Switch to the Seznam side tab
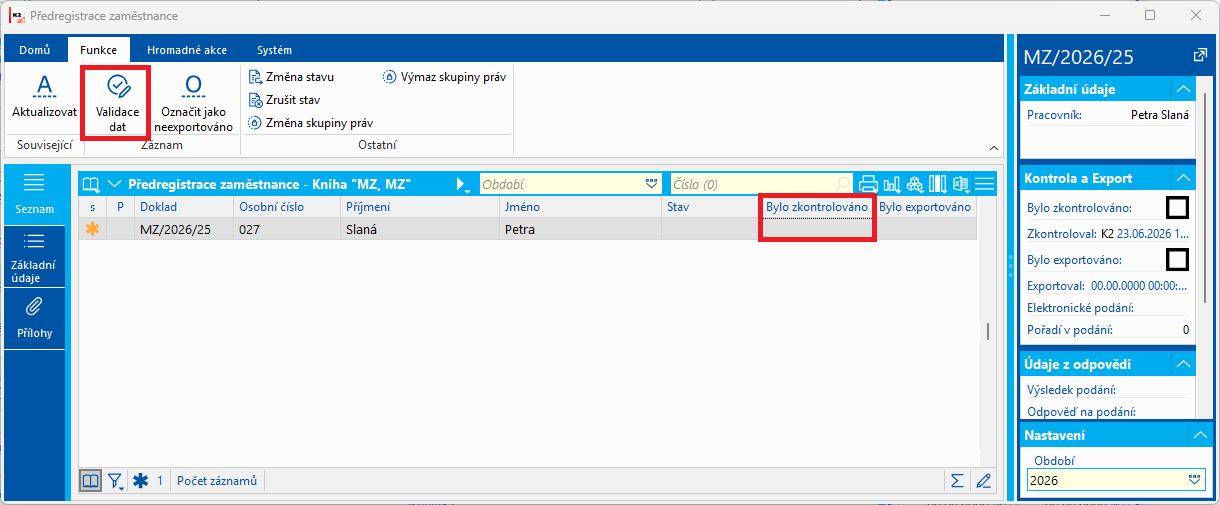Screen dimensions: 1220x505 coord(35,195)
